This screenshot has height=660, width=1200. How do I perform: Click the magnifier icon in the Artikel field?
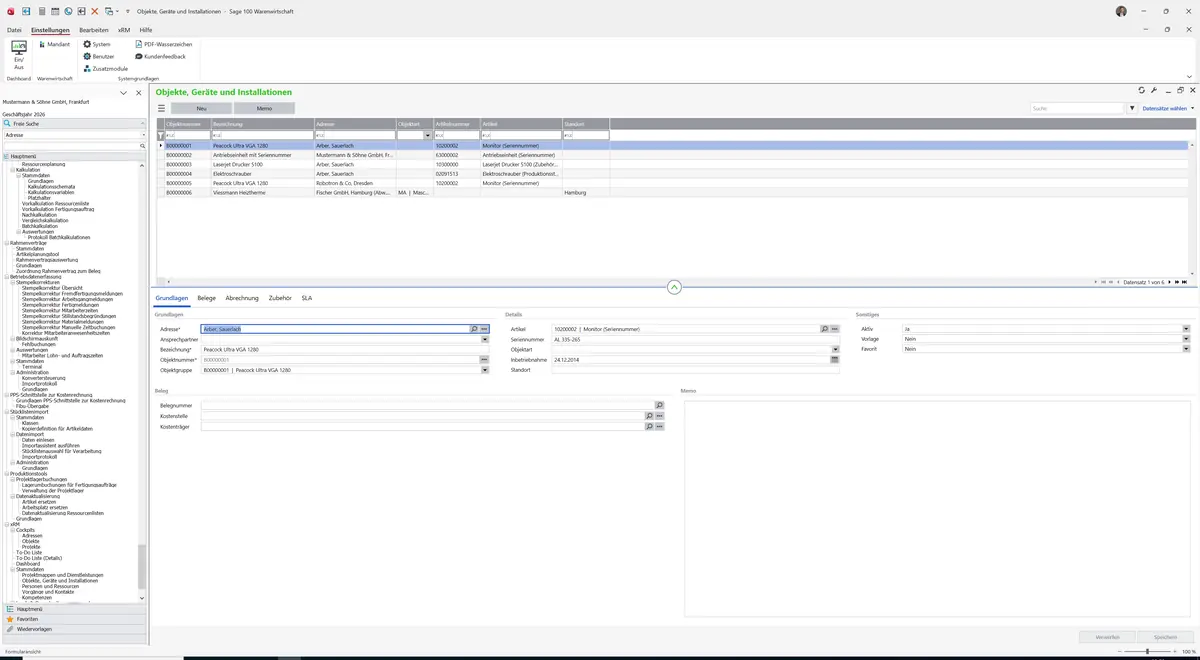pyautogui.click(x=824, y=329)
